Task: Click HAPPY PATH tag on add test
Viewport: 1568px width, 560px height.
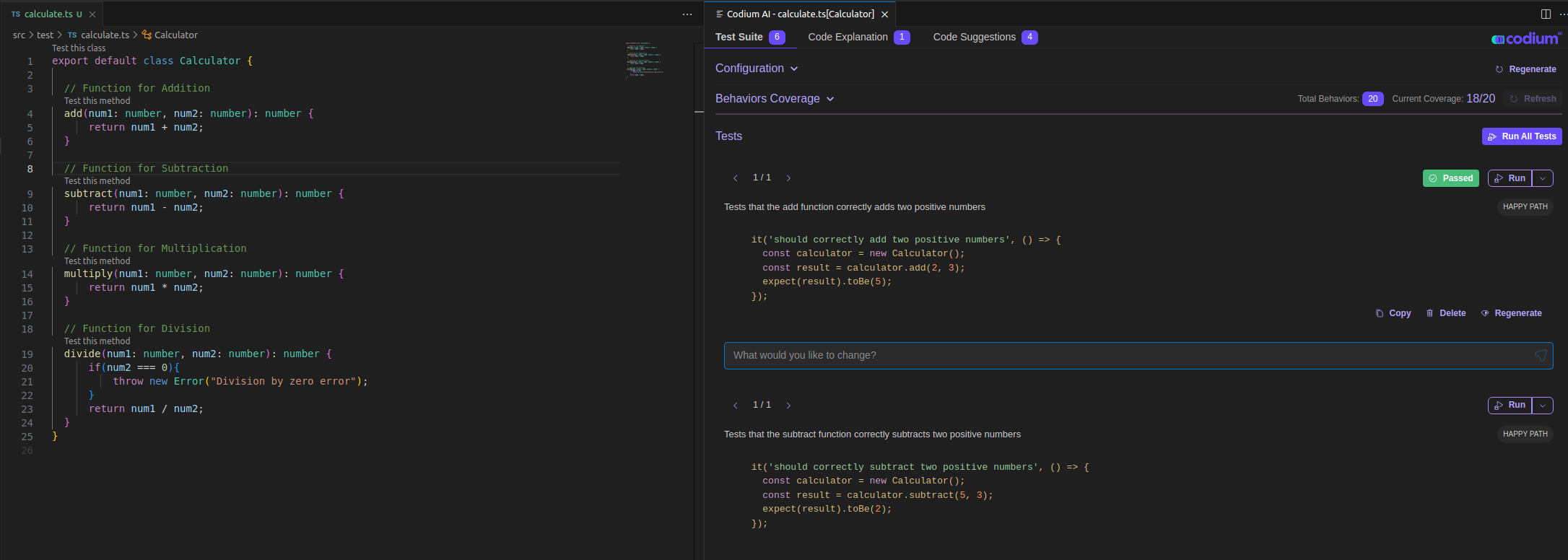Action: point(1525,206)
